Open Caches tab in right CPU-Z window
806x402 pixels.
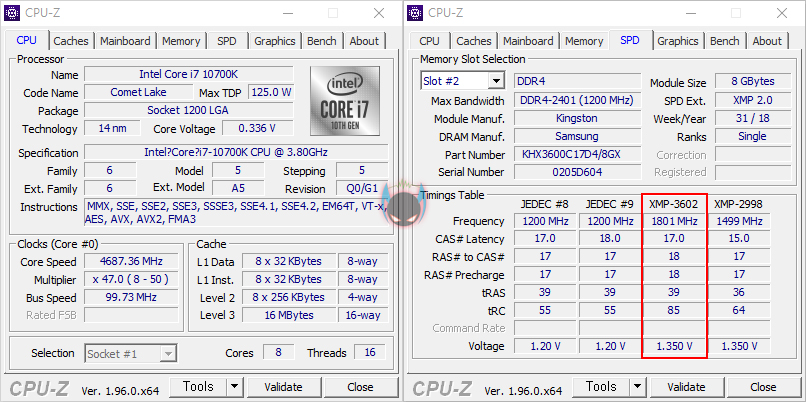coord(473,41)
